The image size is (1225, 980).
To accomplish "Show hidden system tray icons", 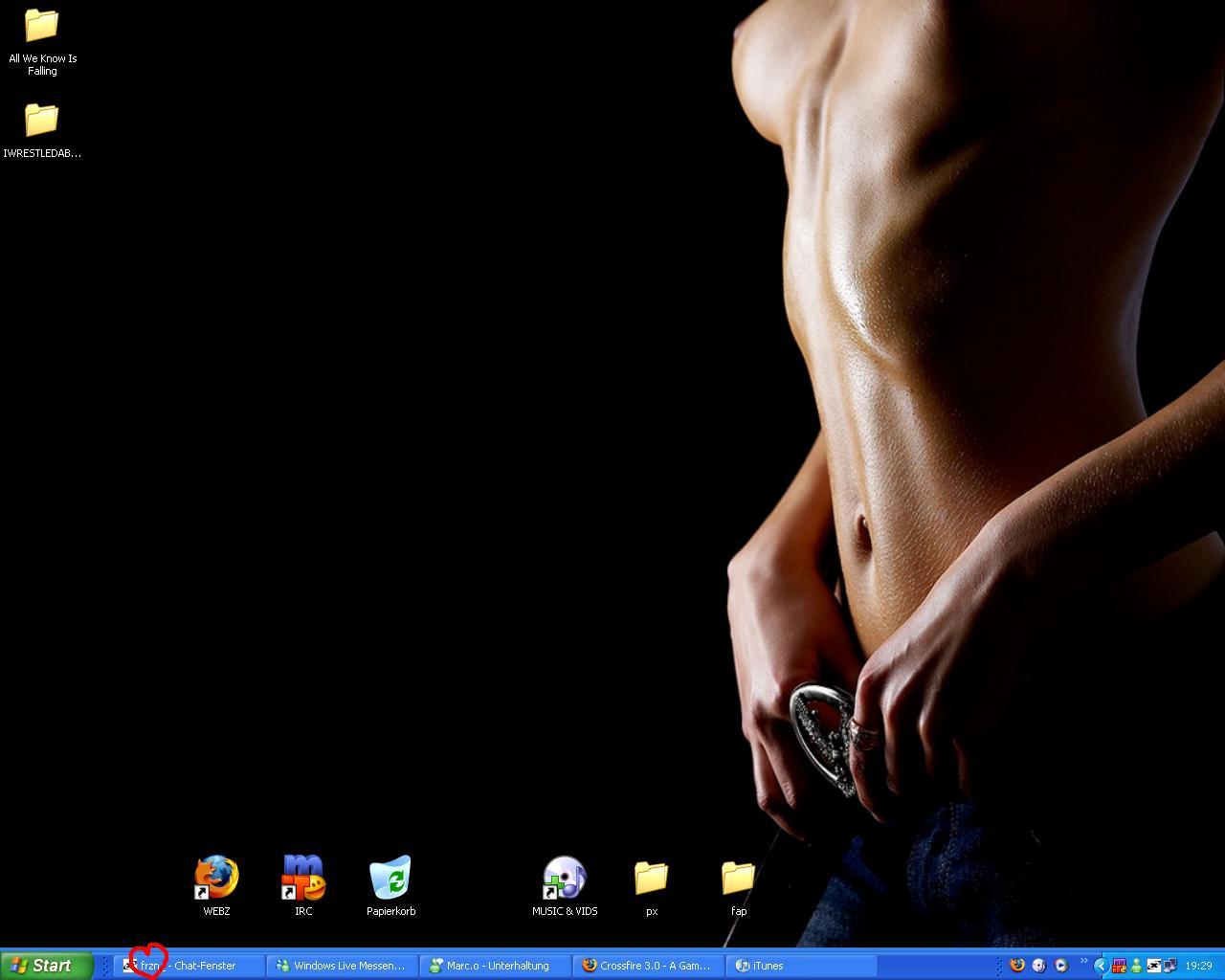I will tap(1101, 966).
